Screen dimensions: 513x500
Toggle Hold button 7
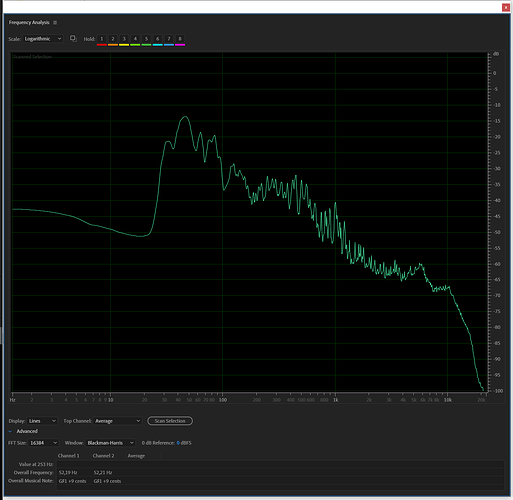point(169,39)
